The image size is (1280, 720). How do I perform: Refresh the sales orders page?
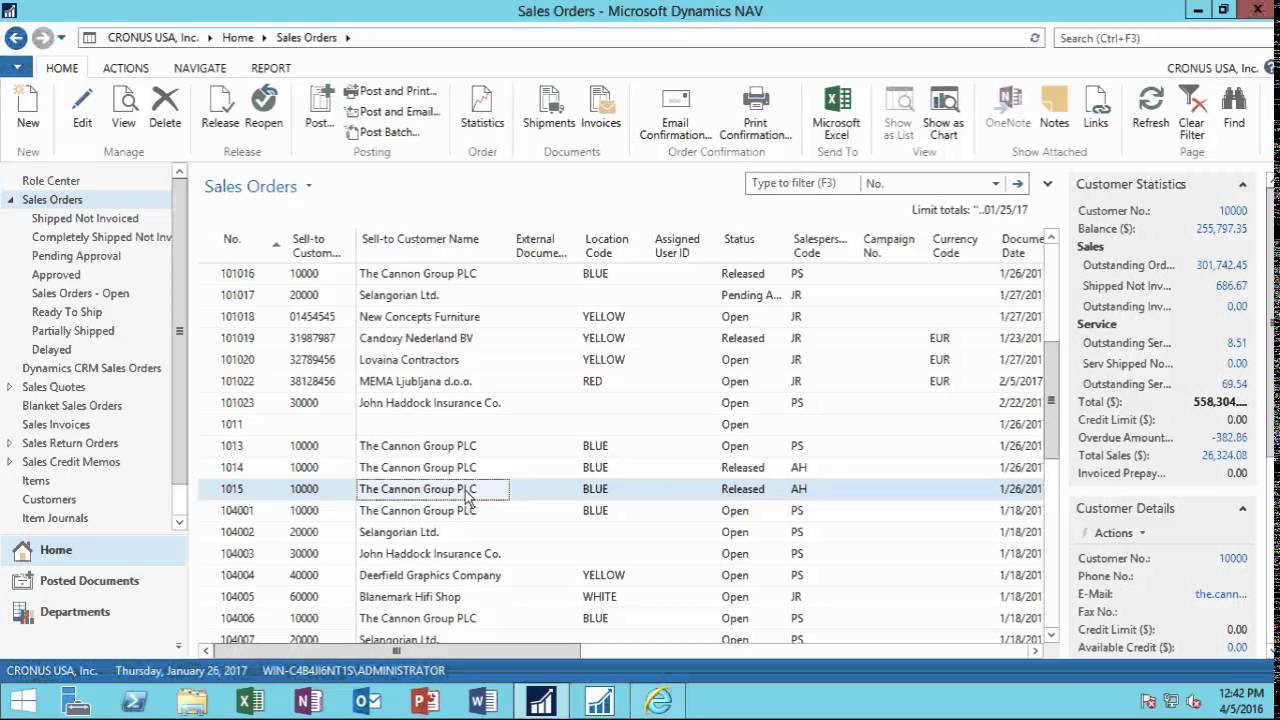[x=1151, y=108]
